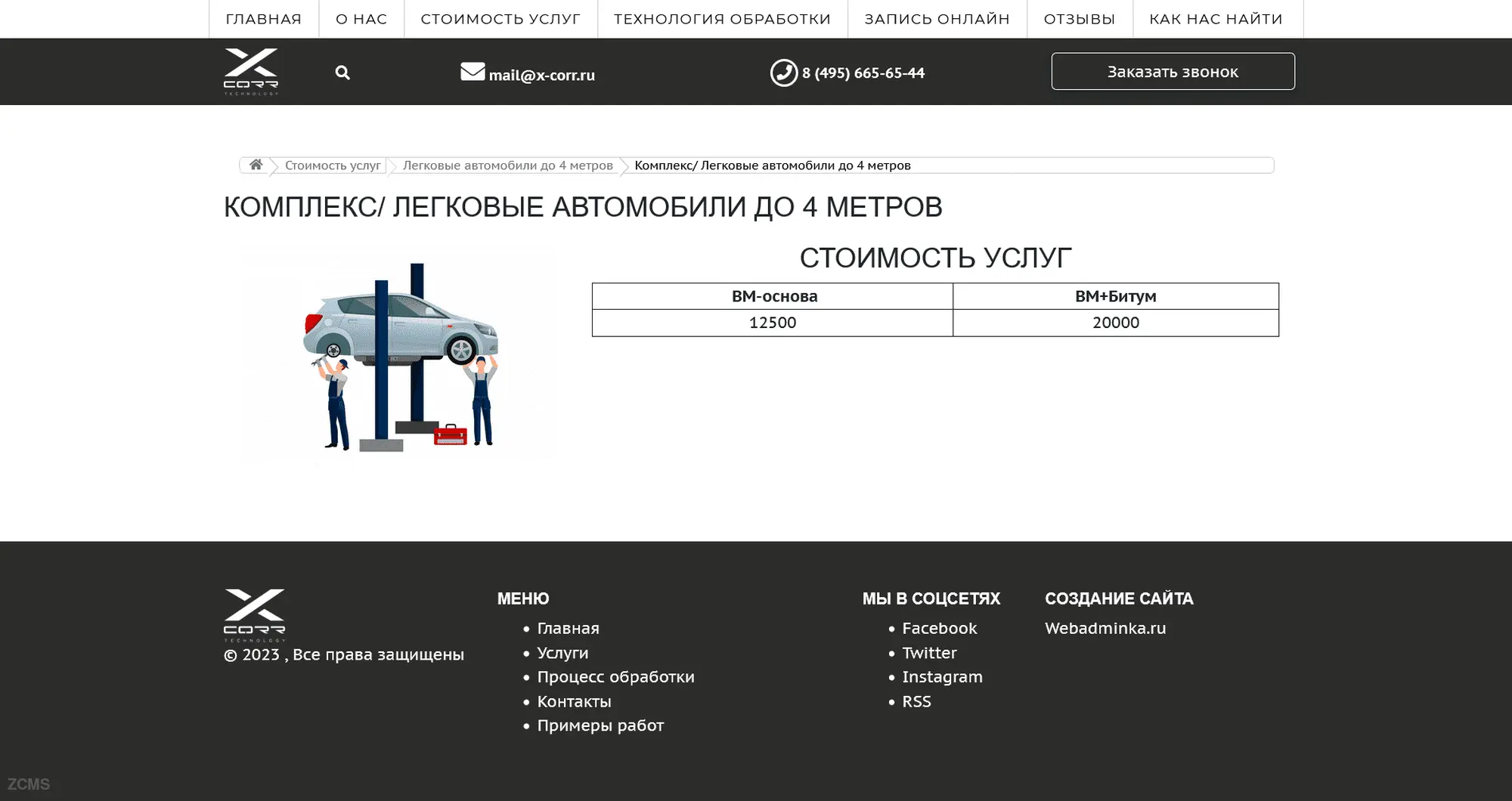Follow the Webadminka.ru link
1512x801 pixels.
pos(1105,628)
